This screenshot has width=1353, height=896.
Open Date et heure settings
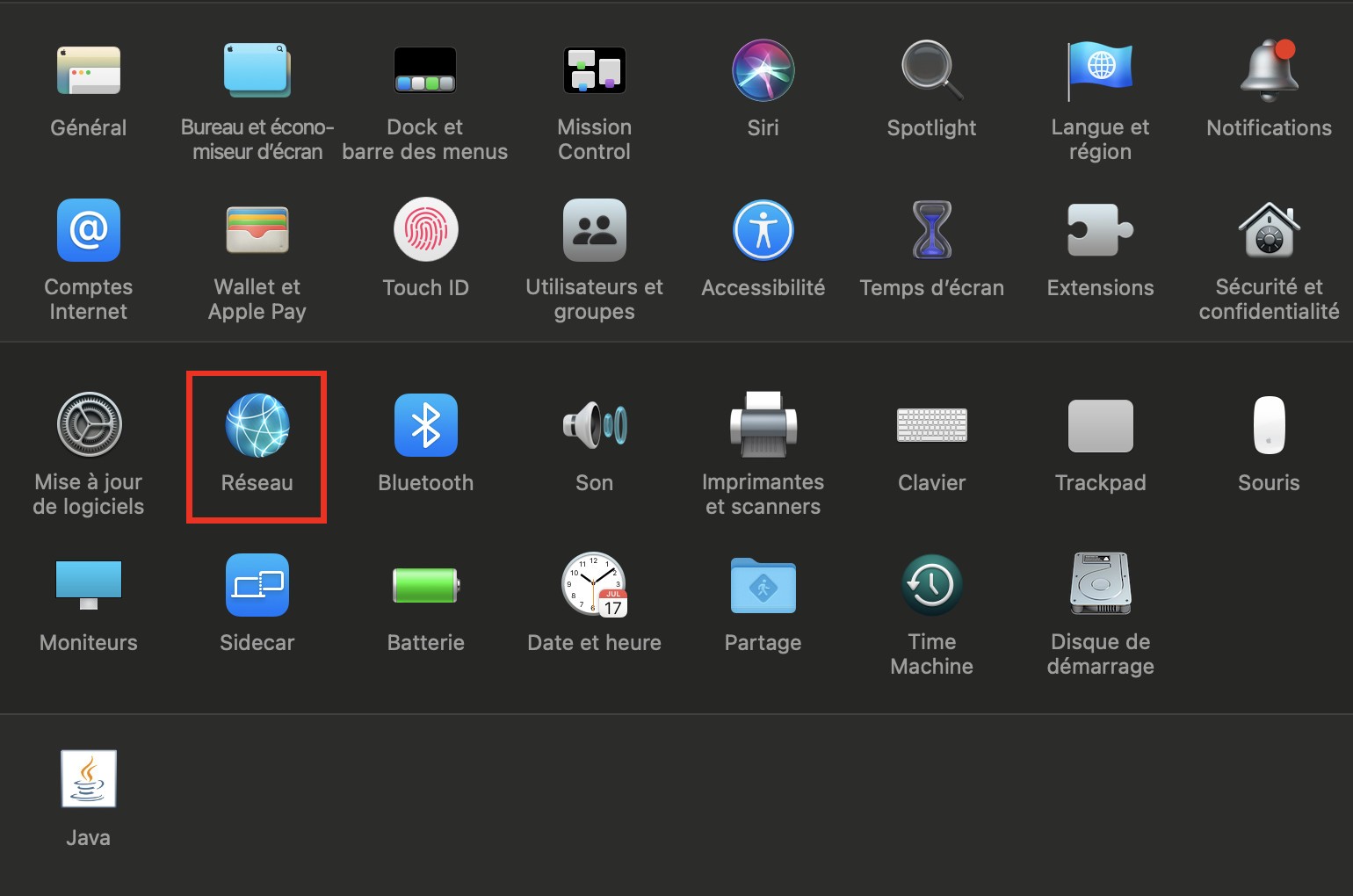[594, 585]
